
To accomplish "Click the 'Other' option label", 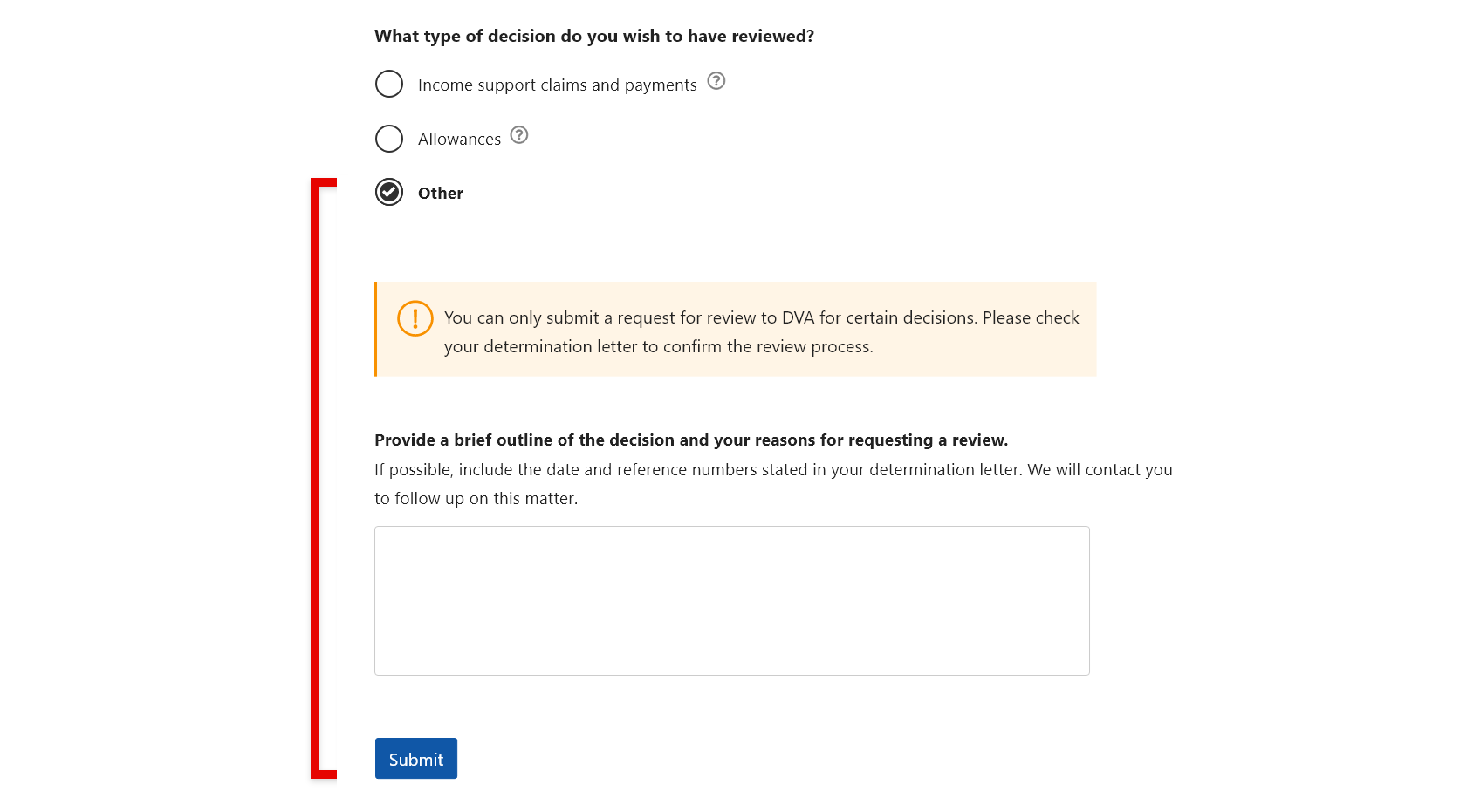I will [x=441, y=194].
